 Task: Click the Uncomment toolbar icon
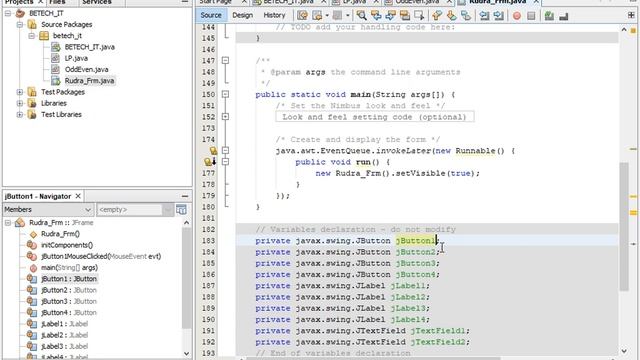[564, 16]
